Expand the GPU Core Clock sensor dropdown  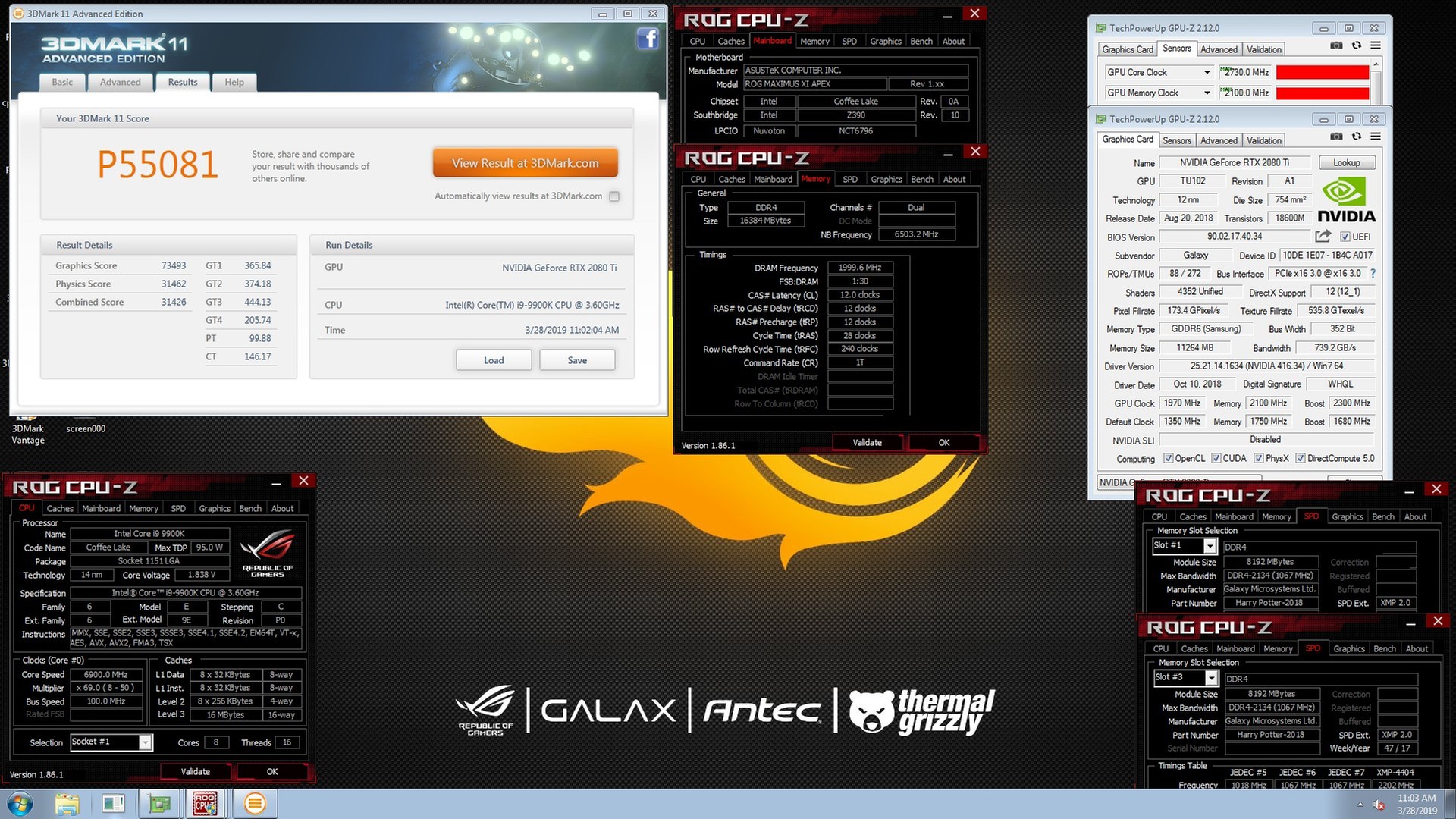click(1207, 72)
